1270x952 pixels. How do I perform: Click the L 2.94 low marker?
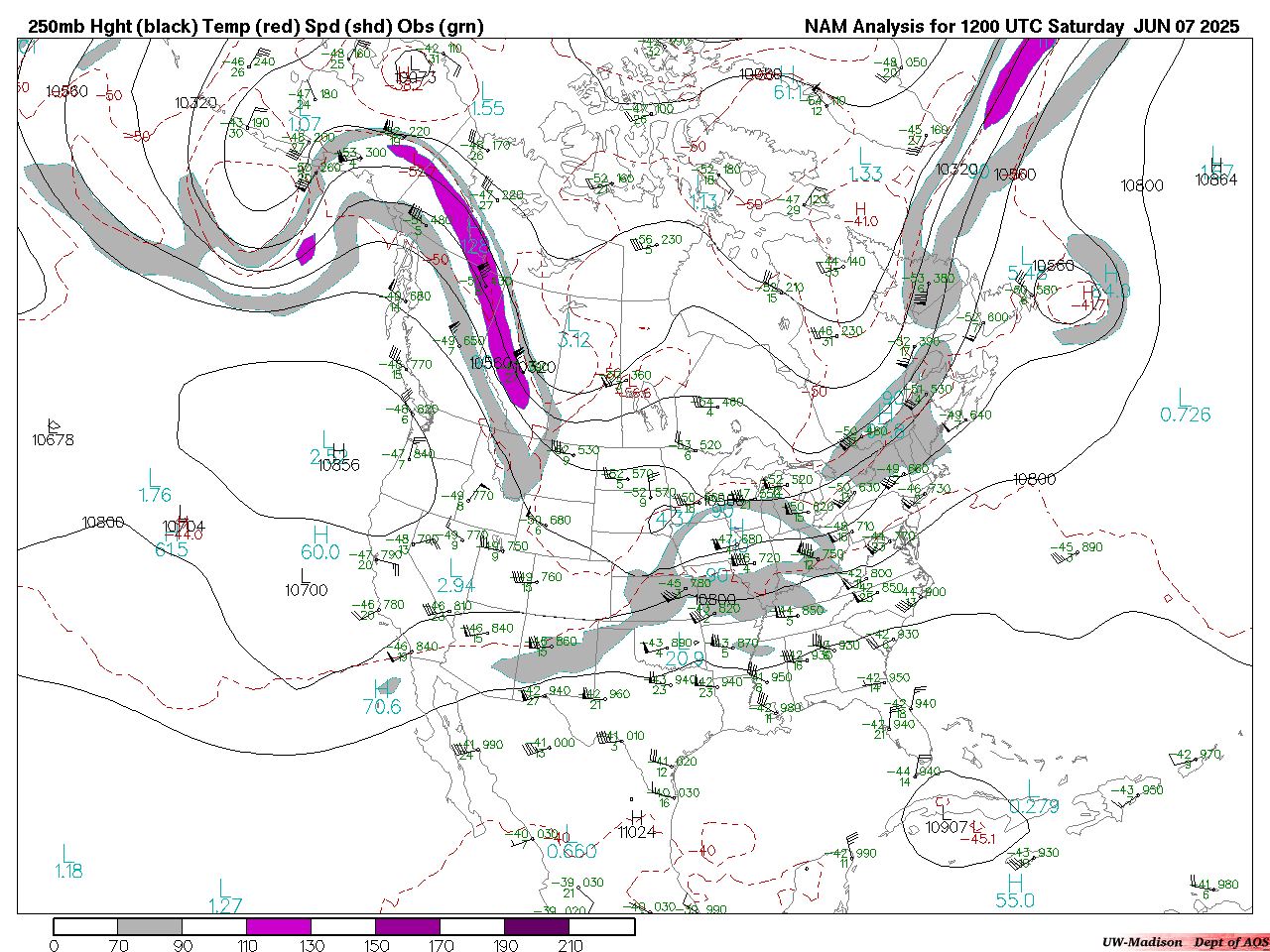(455, 577)
